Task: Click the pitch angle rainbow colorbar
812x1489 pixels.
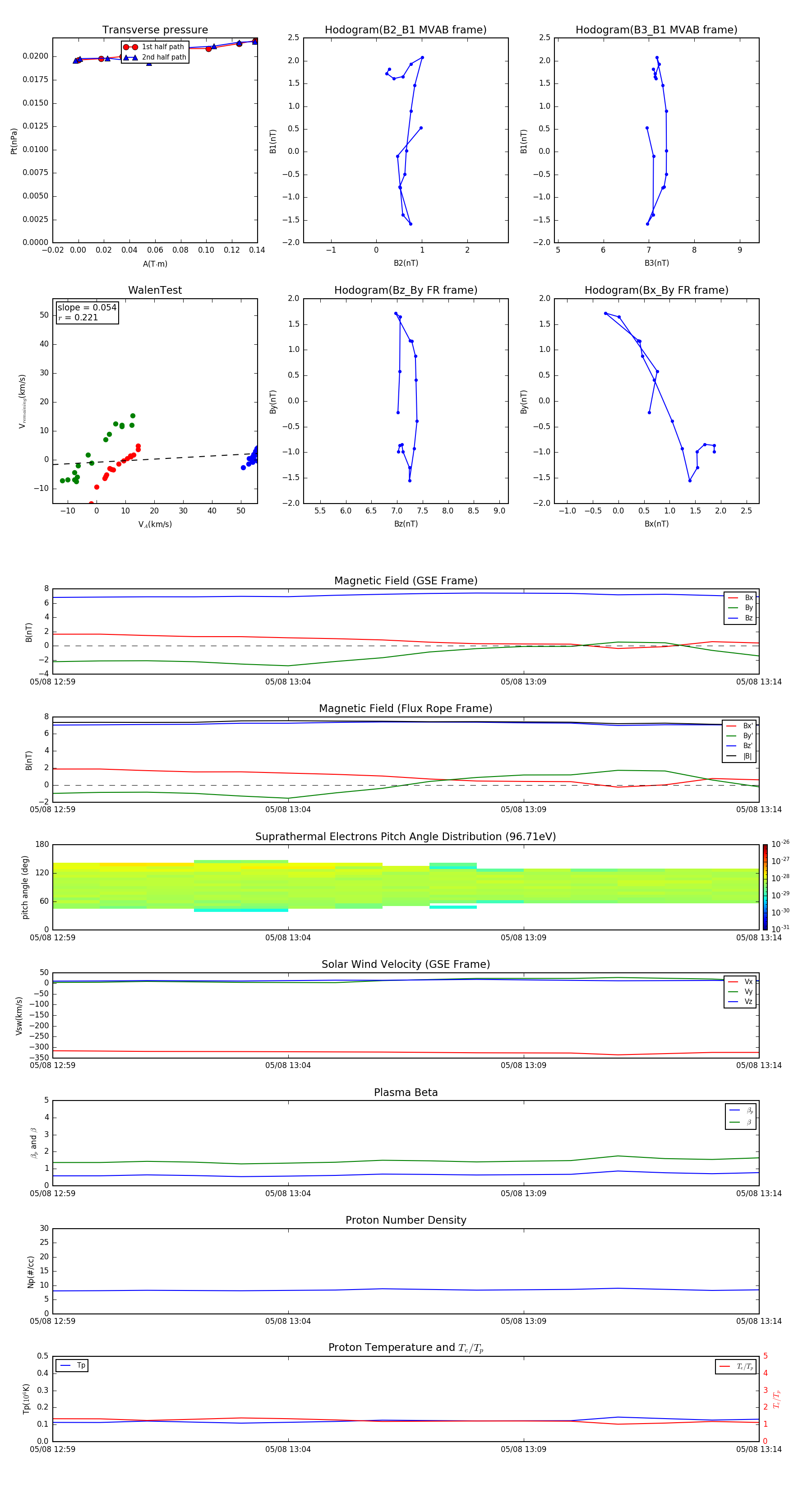Action: click(x=765, y=887)
